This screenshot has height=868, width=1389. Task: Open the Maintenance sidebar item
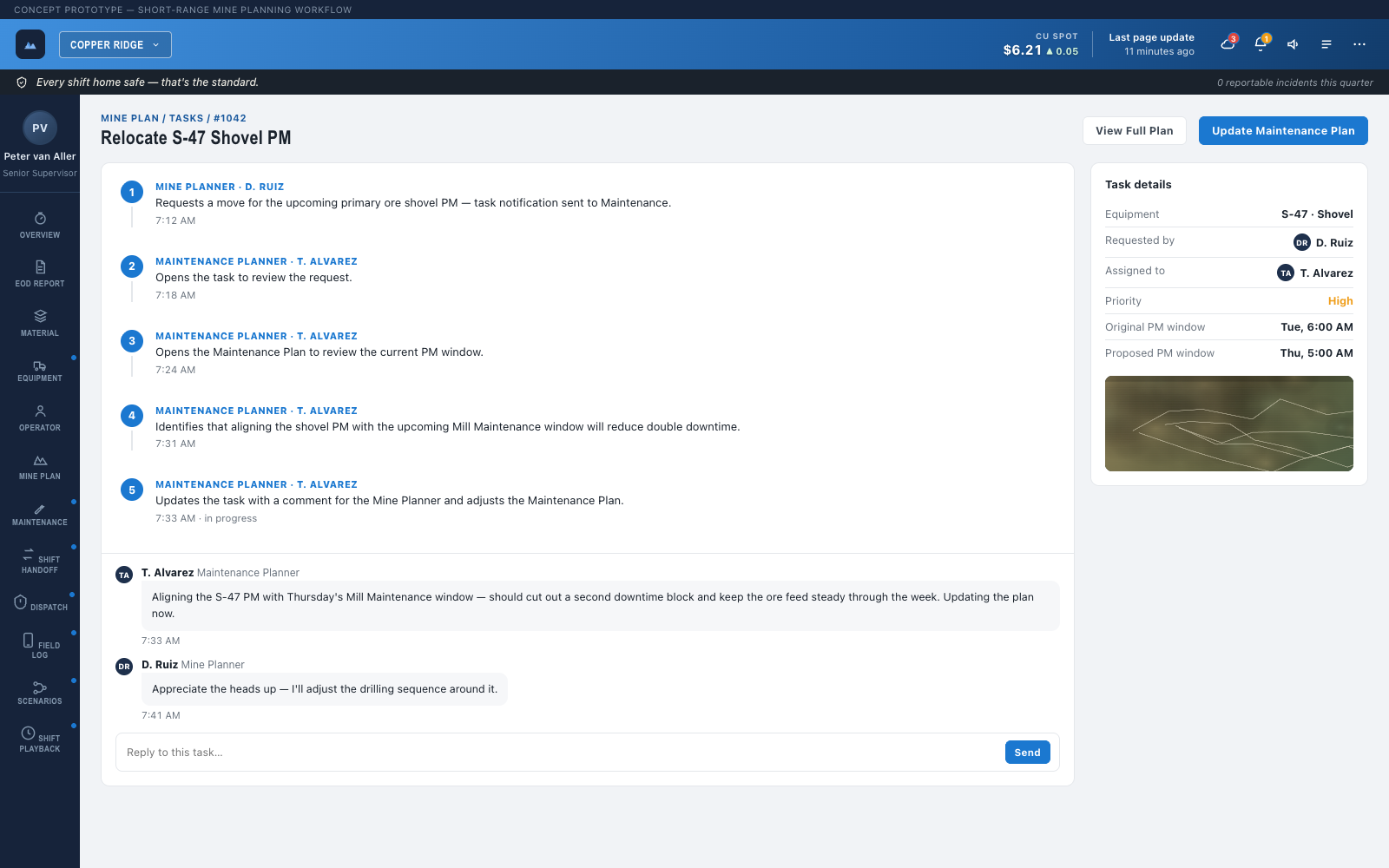click(x=40, y=516)
